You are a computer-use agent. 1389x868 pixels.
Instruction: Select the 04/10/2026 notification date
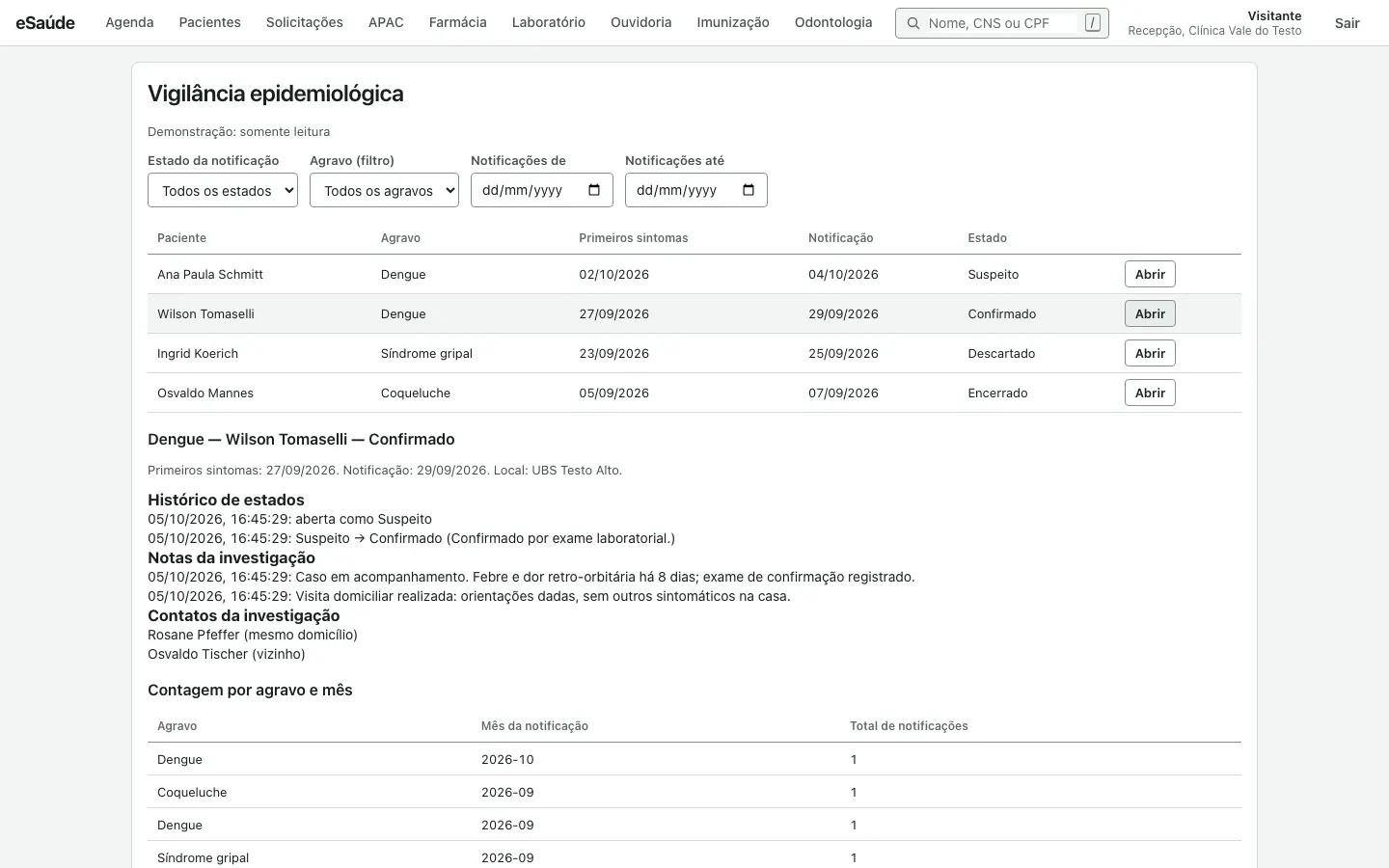coord(843,274)
